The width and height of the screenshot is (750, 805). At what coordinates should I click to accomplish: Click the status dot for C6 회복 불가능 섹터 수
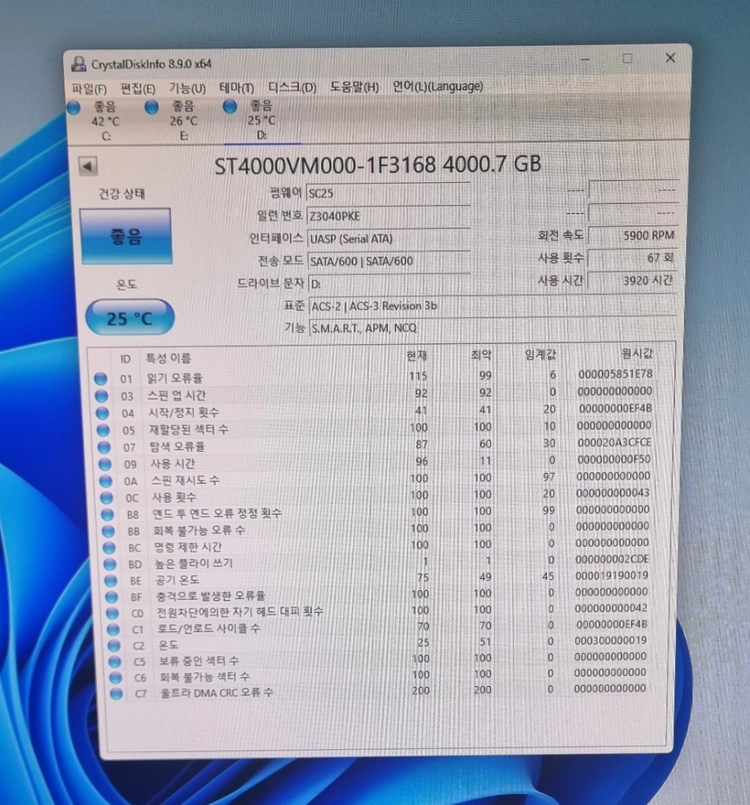tap(116, 678)
